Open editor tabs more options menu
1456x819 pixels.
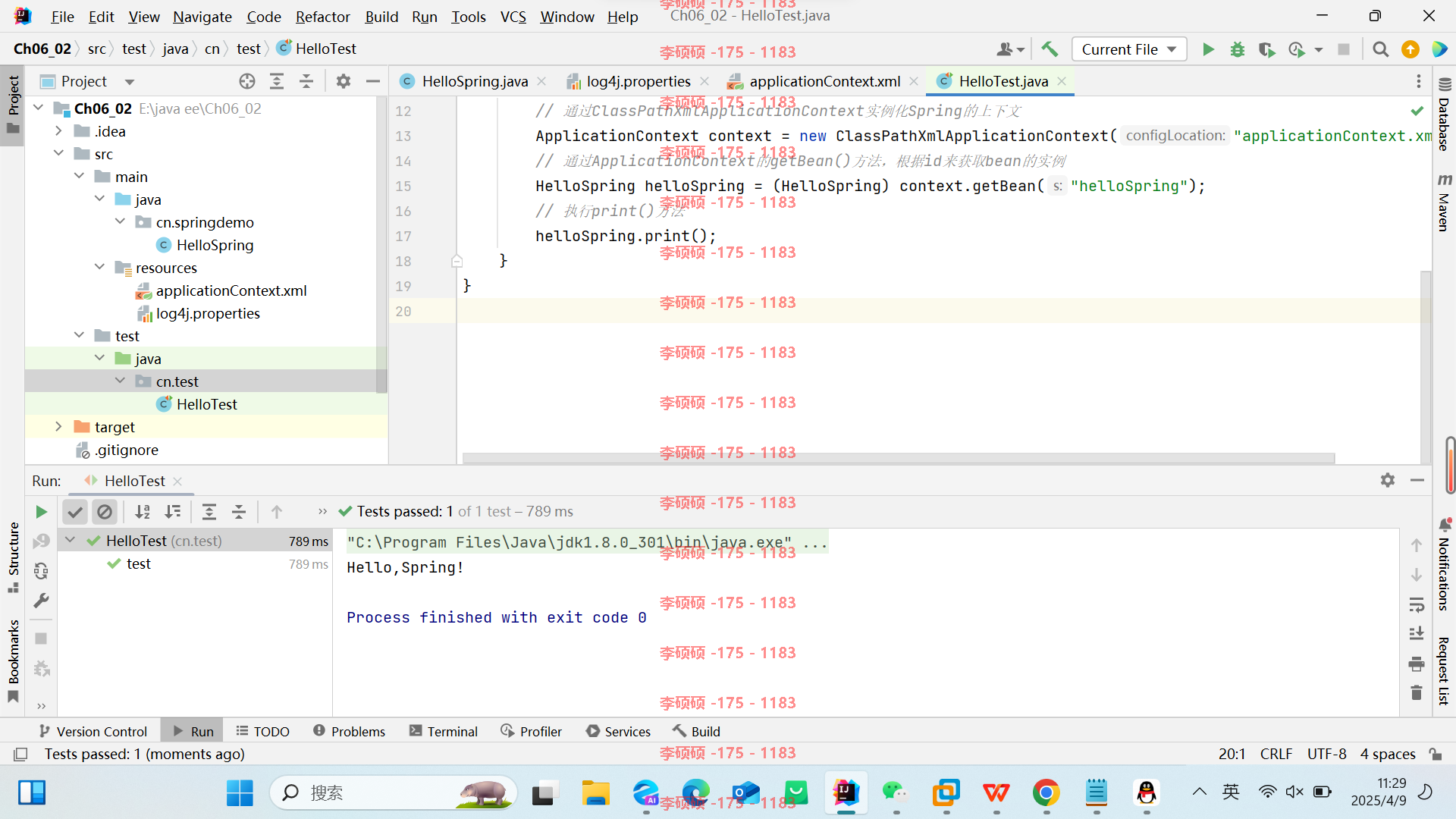click(x=1419, y=81)
